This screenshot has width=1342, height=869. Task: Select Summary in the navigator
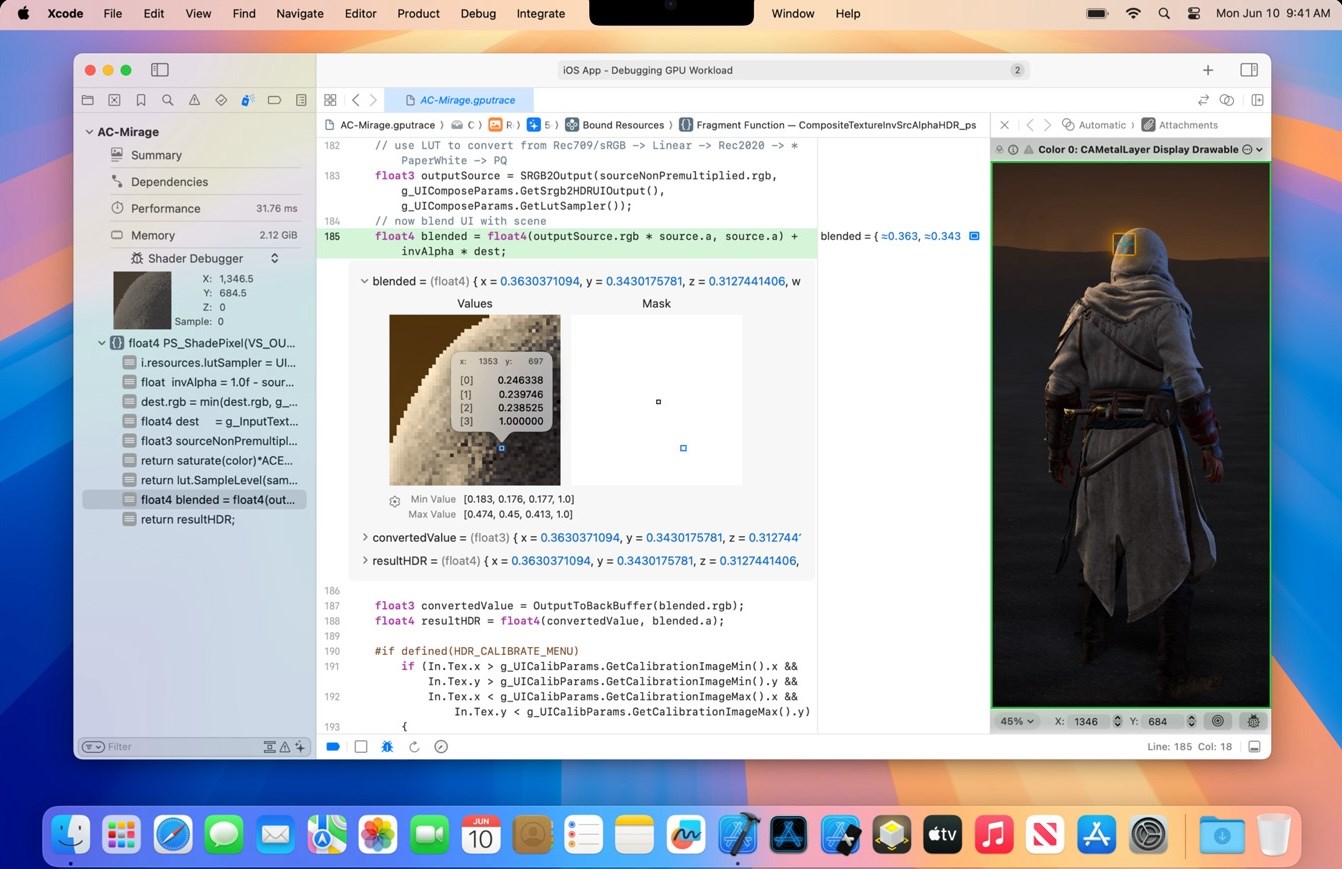coord(156,155)
